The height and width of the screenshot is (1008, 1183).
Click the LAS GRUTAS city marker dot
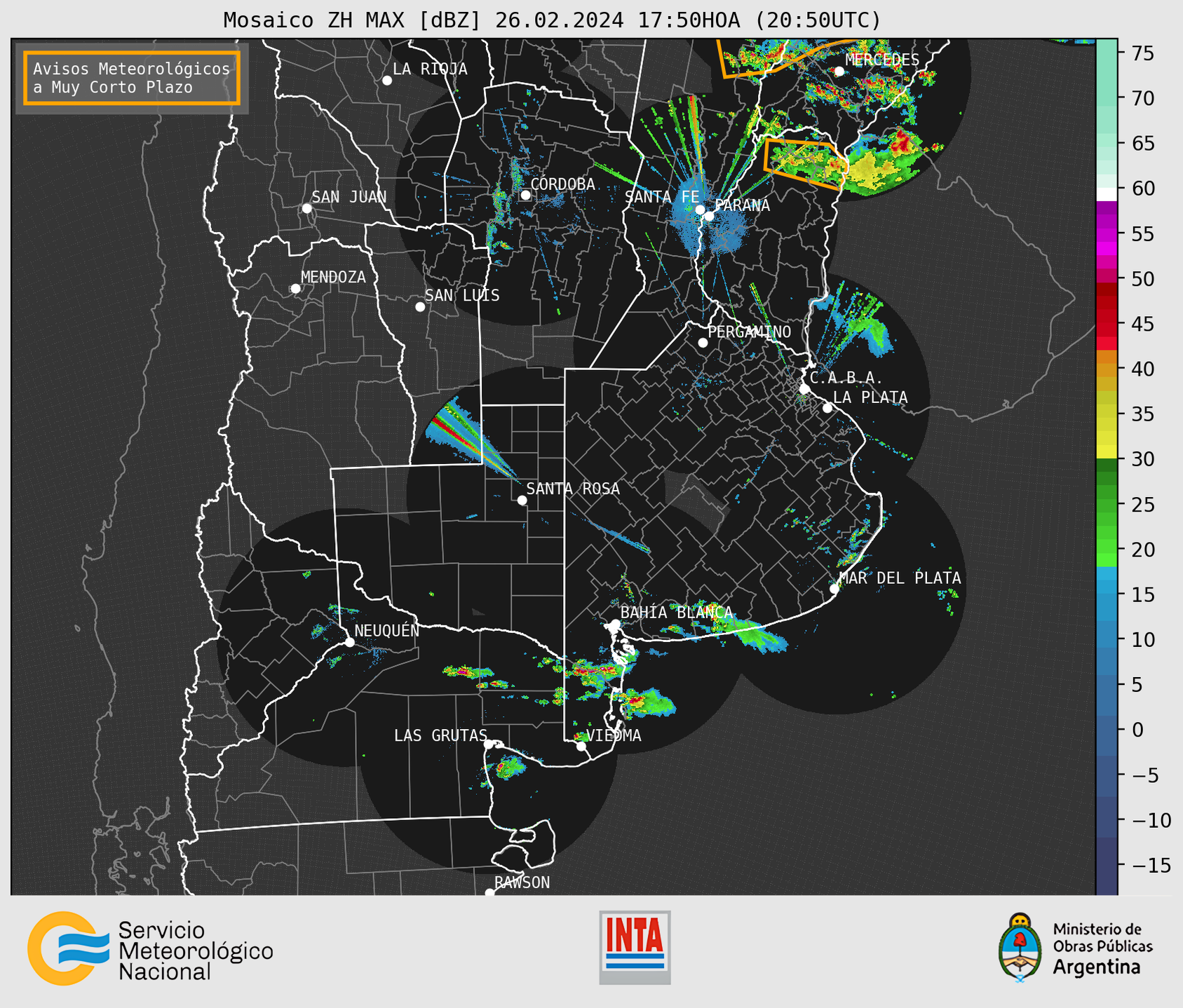tap(489, 744)
